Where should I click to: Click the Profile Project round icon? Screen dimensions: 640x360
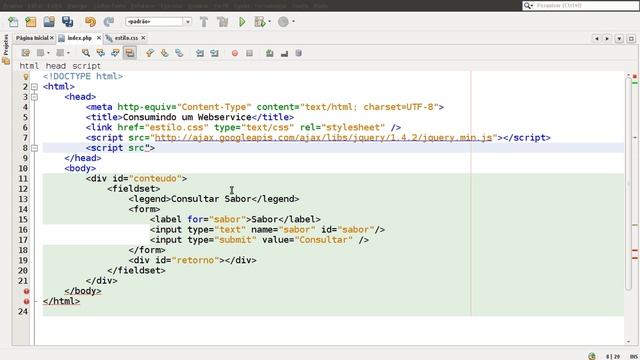click(283, 22)
